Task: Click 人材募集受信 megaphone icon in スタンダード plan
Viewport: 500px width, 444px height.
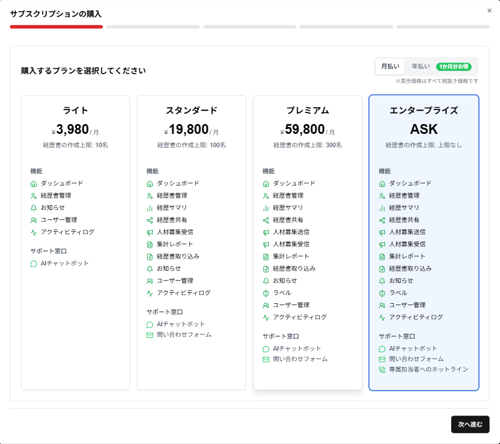Action: [150, 232]
